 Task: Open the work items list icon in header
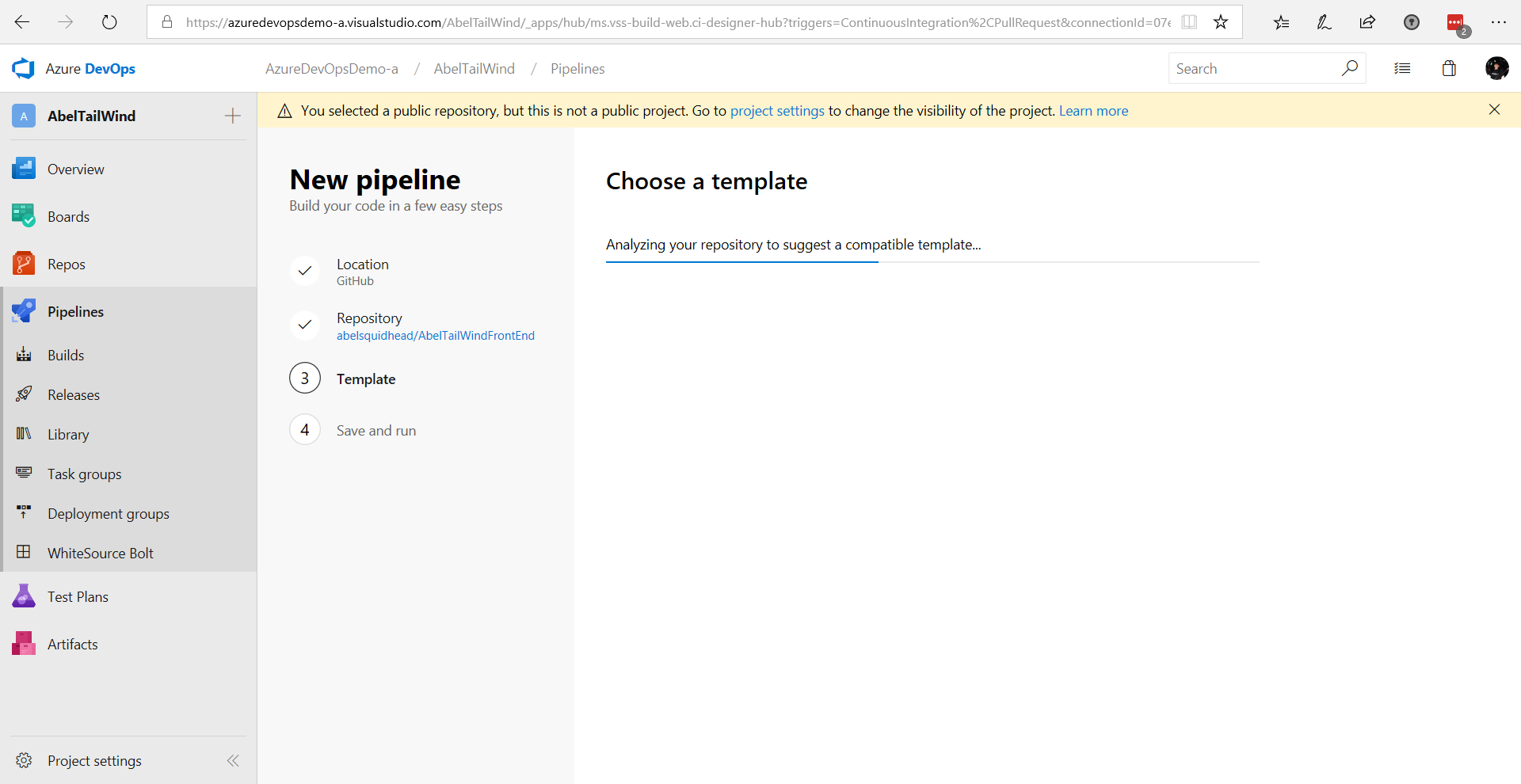coord(1402,69)
